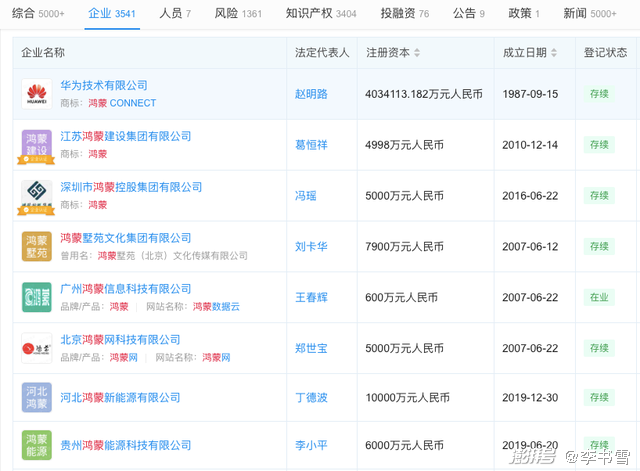Click the 在业 status badge

(599, 298)
